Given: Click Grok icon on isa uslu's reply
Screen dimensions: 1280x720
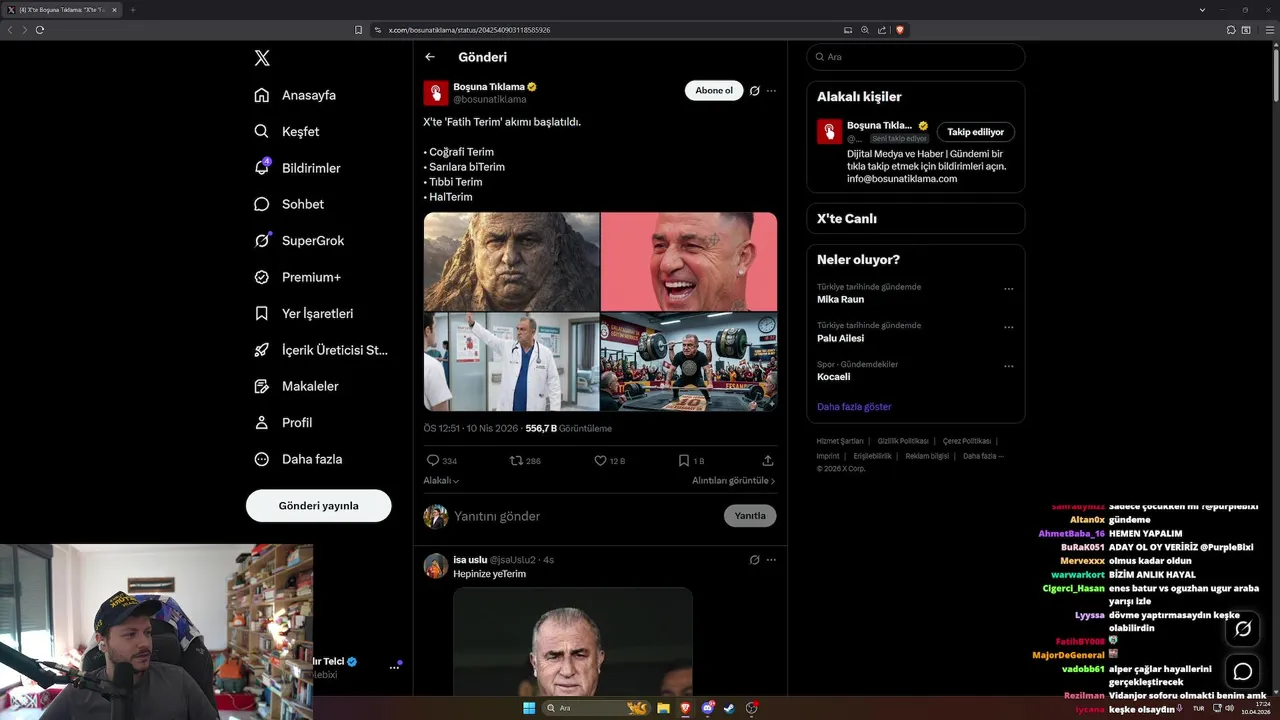Looking at the screenshot, I should (755, 560).
